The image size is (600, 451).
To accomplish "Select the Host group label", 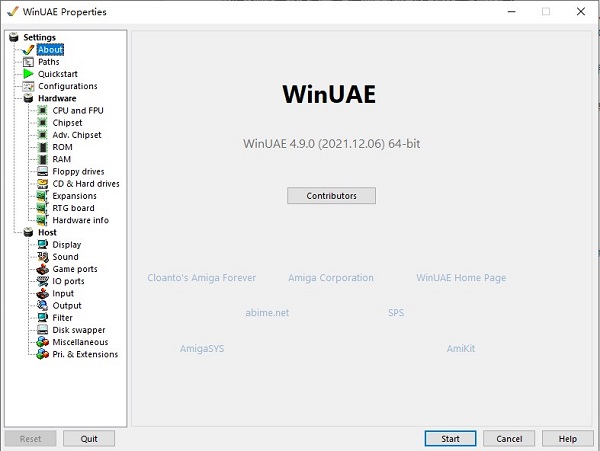I will pos(47,232).
